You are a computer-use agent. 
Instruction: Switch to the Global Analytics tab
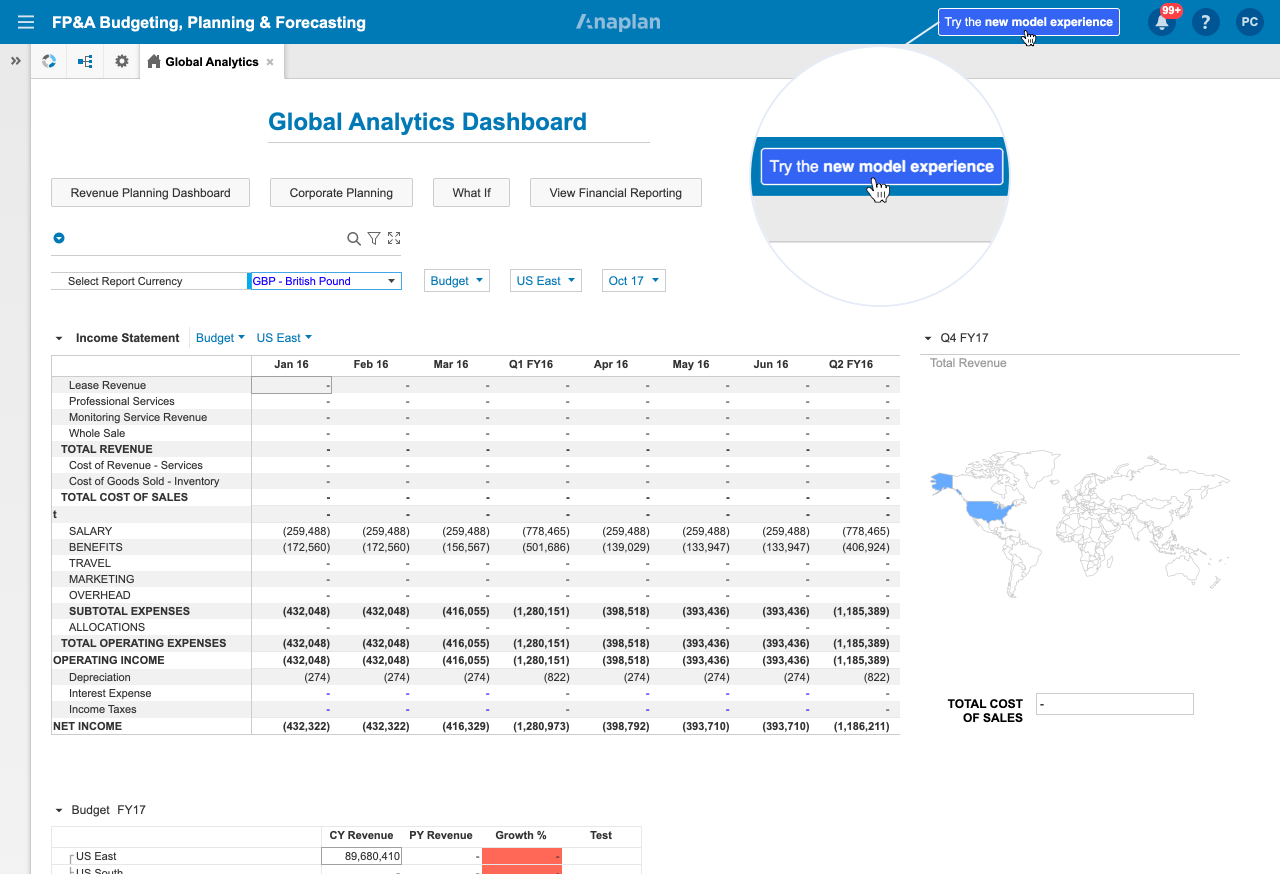(x=212, y=62)
